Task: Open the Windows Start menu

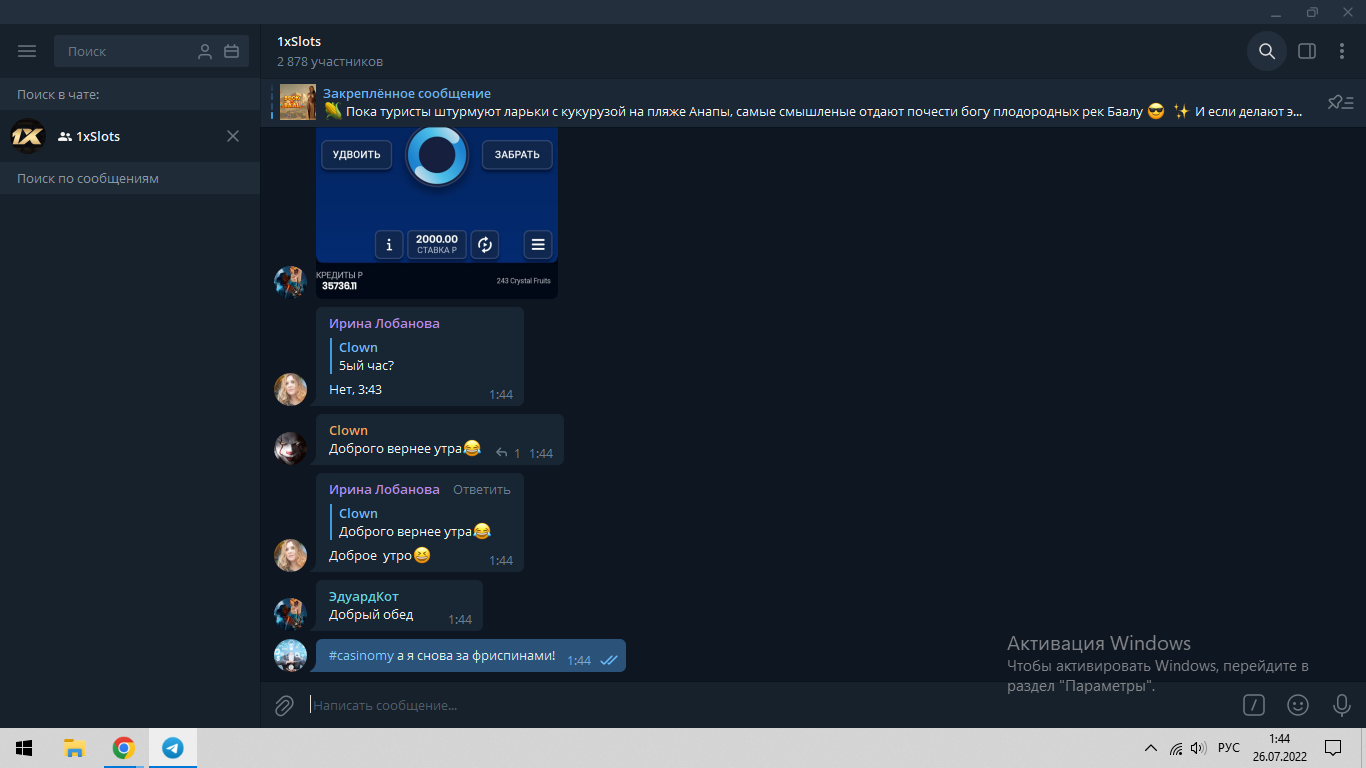Action: [24, 748]
